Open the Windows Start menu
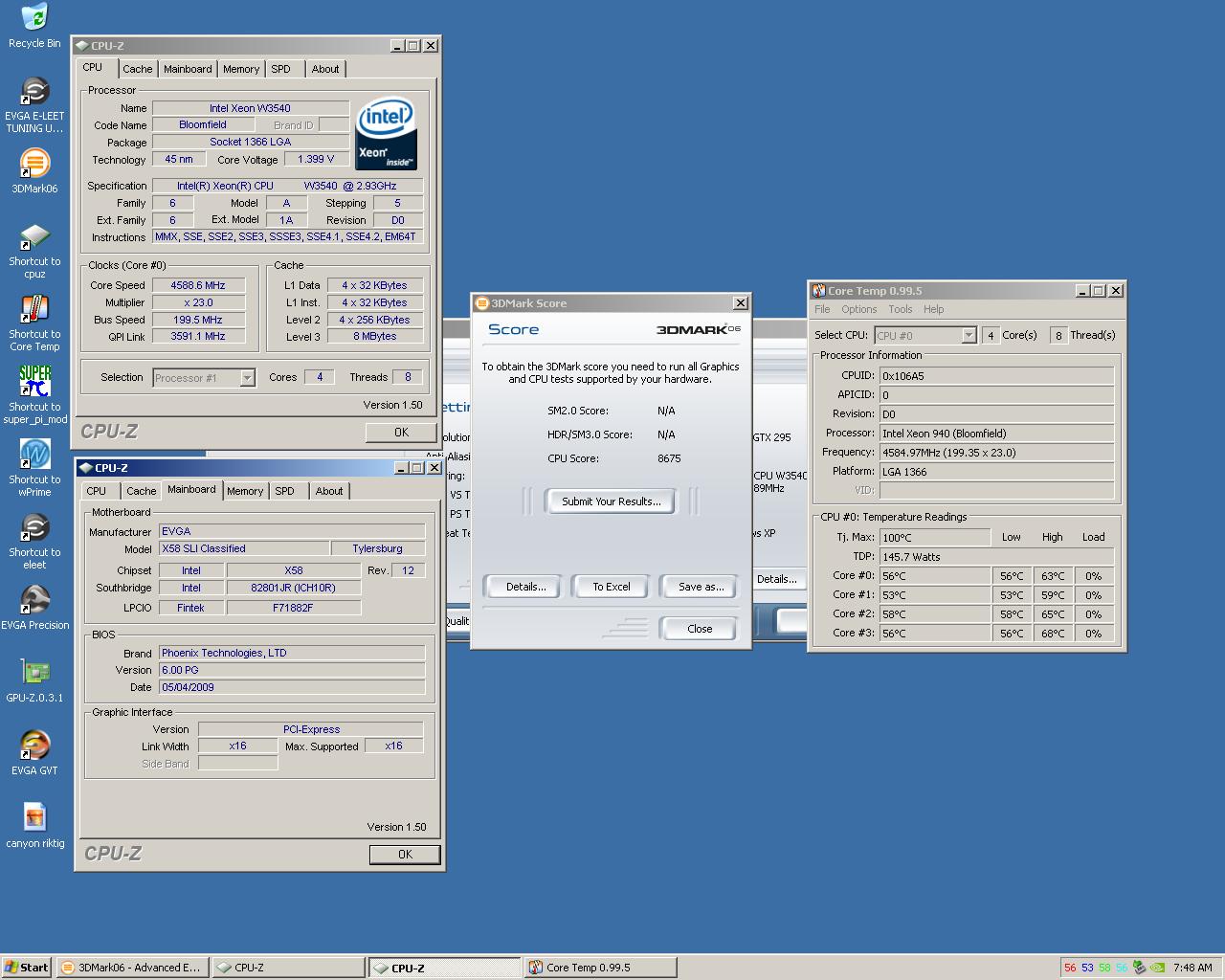Screen dimensions: 1225x980 (x=27, y=968)
